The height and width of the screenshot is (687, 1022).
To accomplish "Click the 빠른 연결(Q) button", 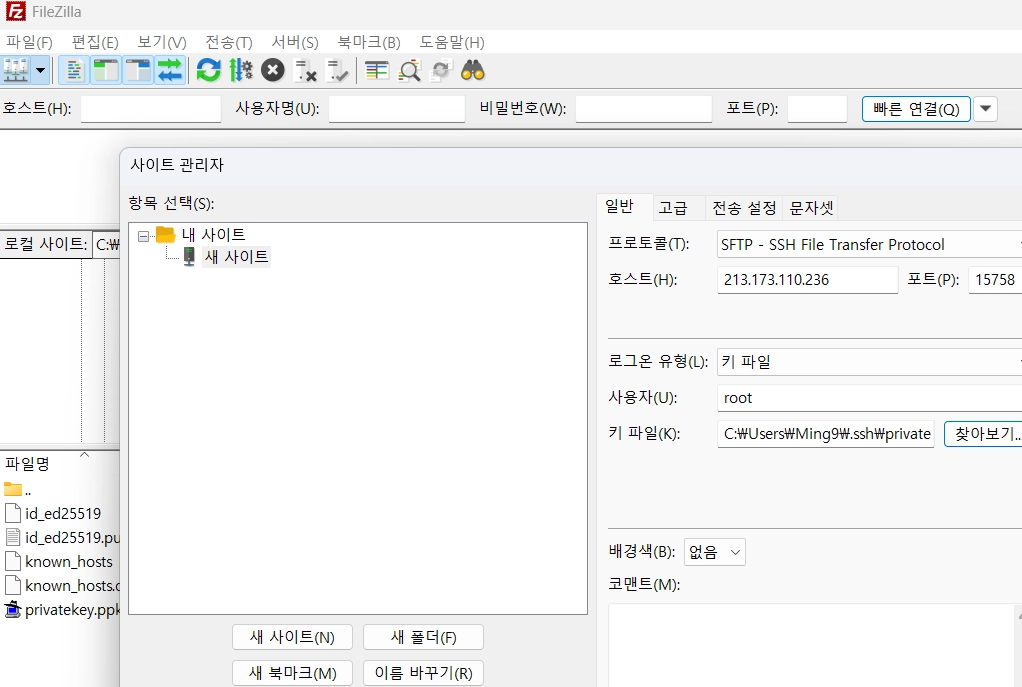I will pos(916,109).
